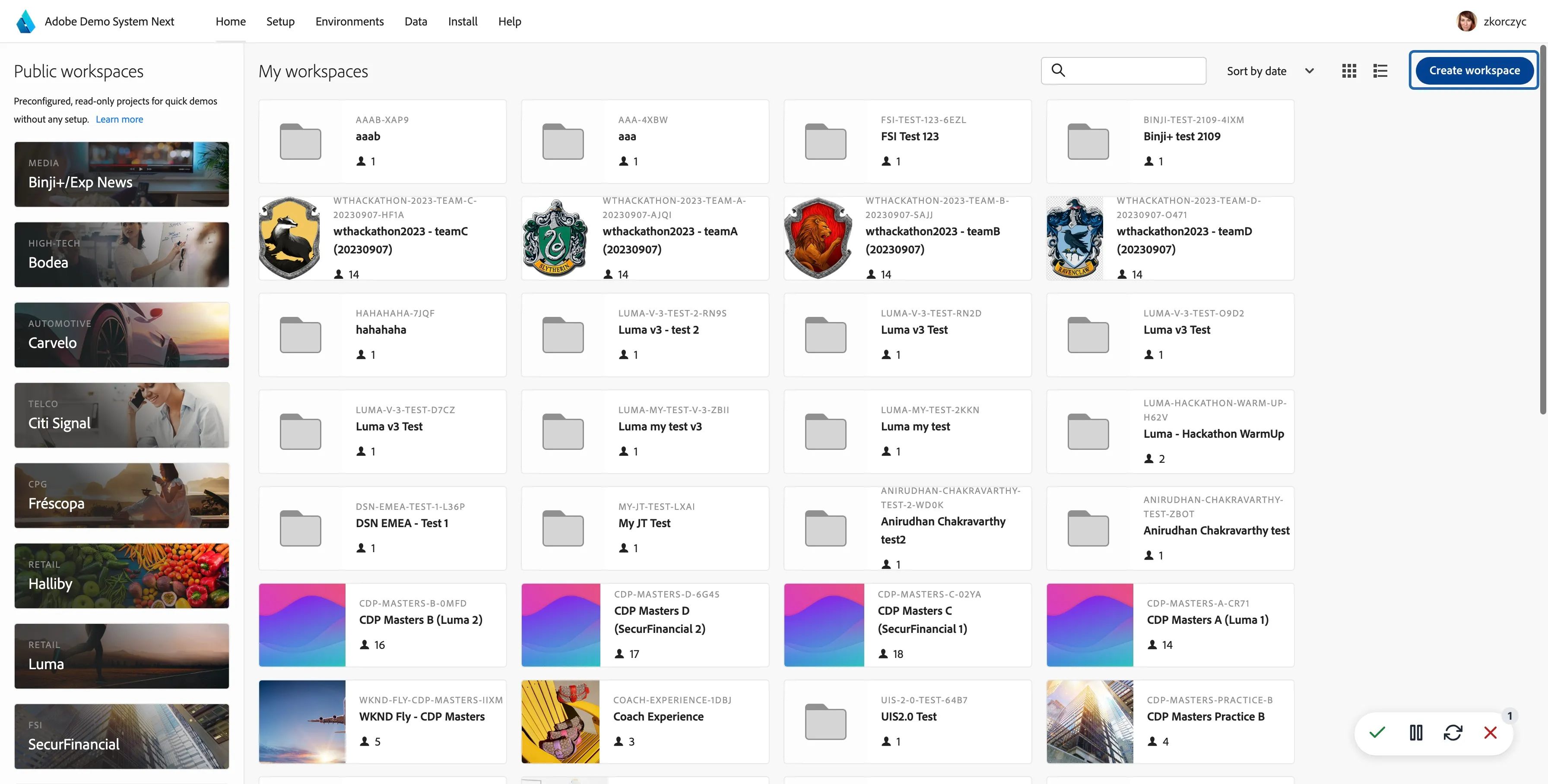Click the Create workspace button
Screen dimensions: 1548x784
point(1474,70)
